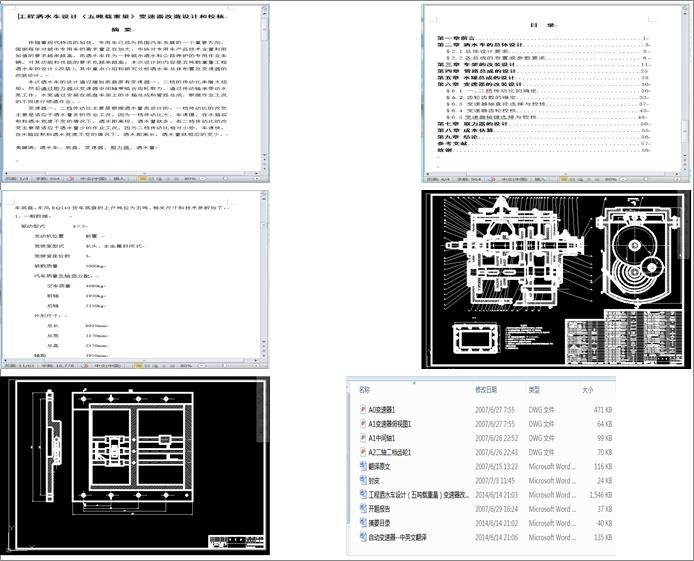Sort the file list by the 修改日期 column
This screenshot has width=694, height=561.
tap(486, 390)
